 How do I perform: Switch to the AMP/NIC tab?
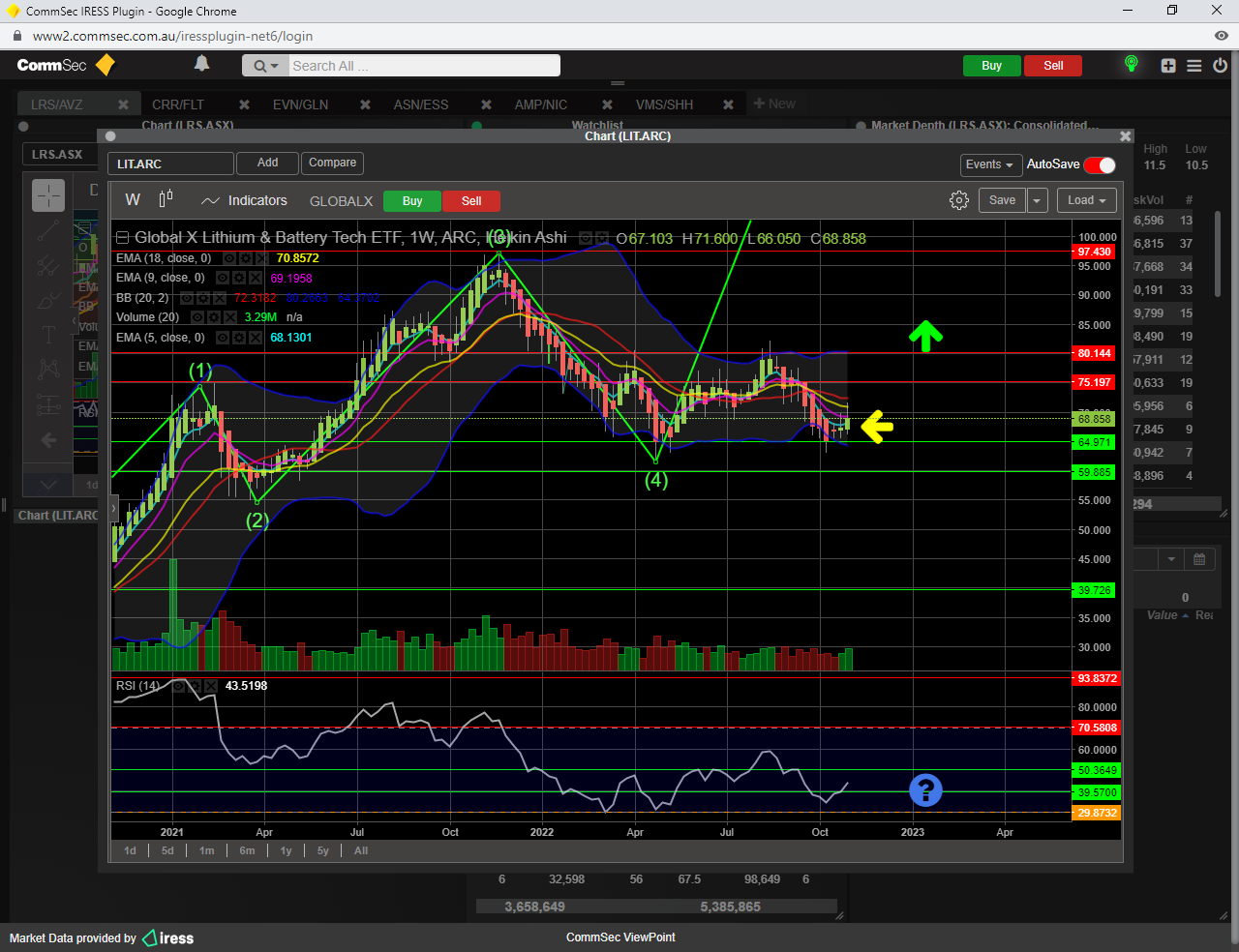(x=541, y=104)
